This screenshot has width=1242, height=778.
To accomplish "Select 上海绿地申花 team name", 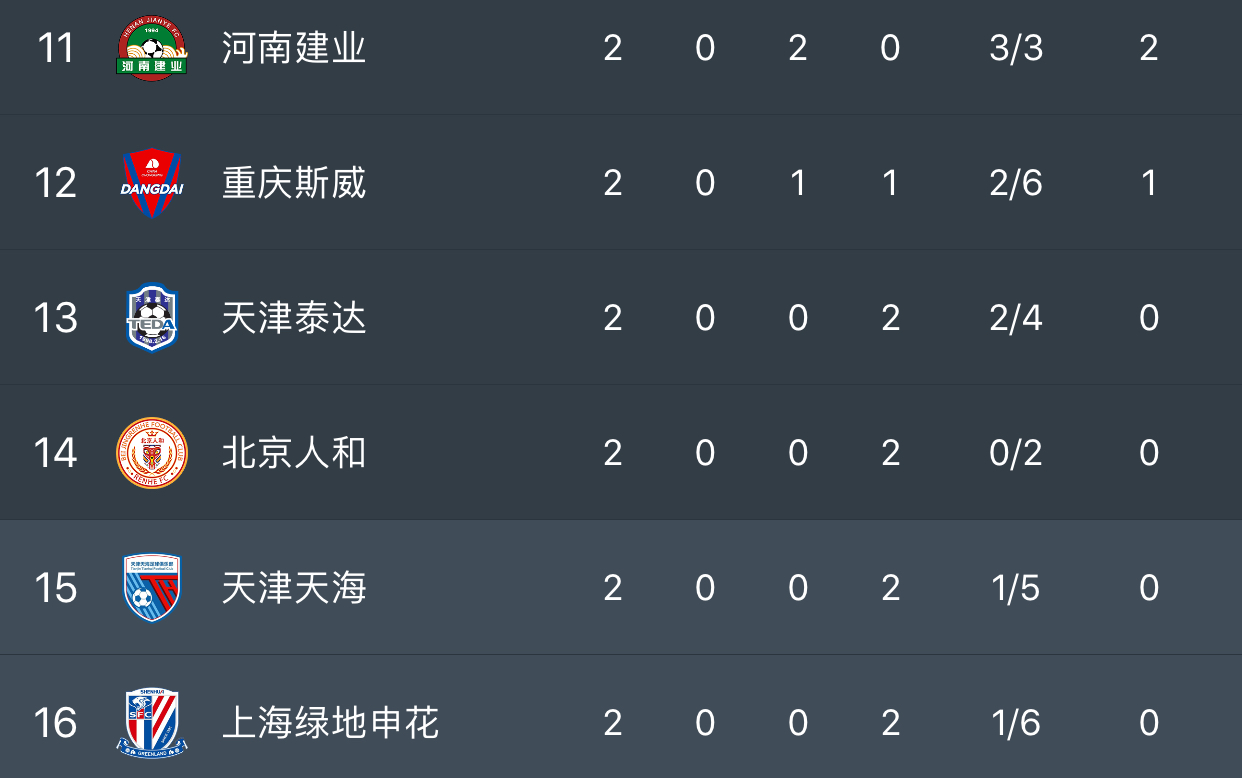I will (x=330, y=722).
